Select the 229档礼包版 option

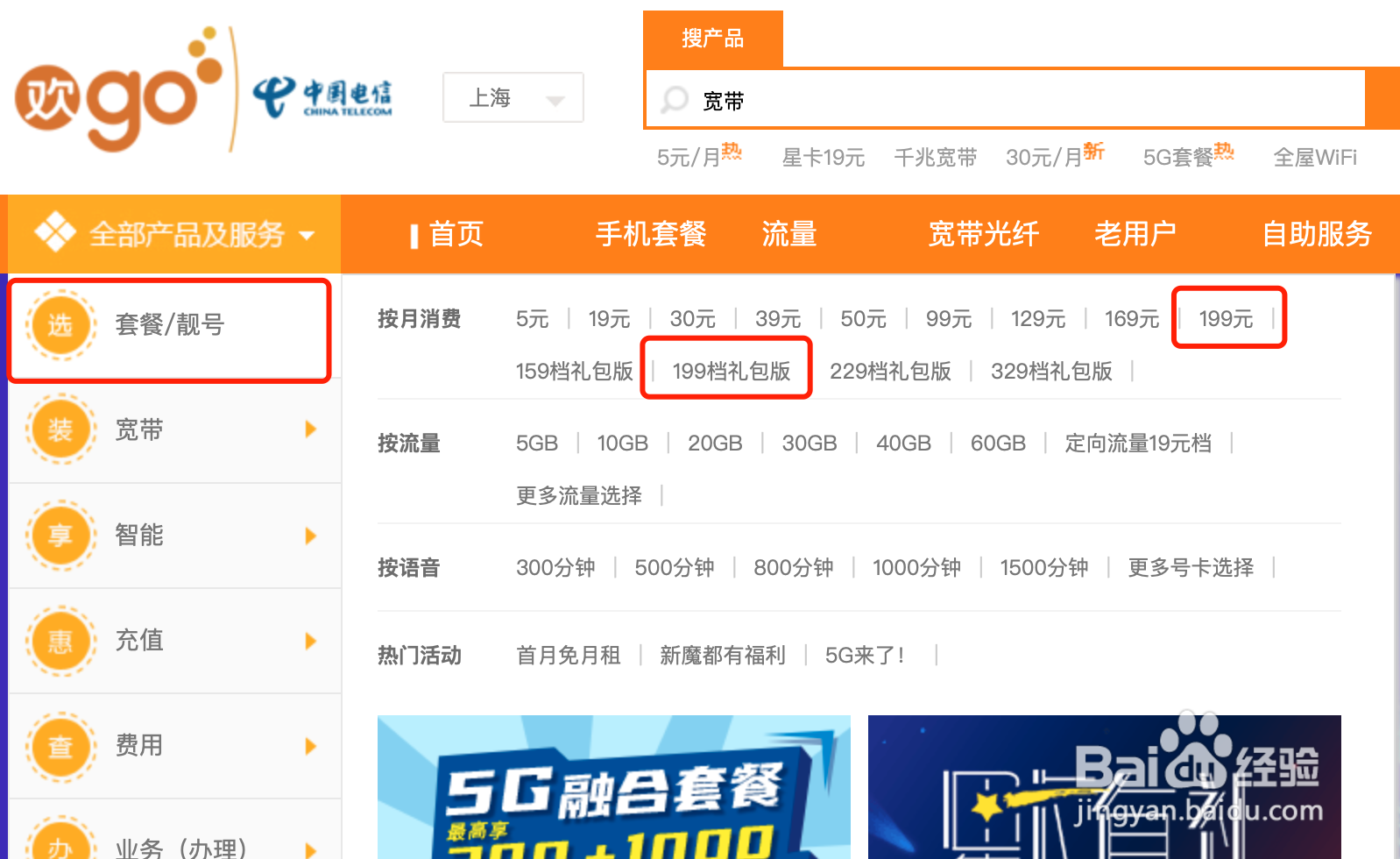[x=890, y=372]
